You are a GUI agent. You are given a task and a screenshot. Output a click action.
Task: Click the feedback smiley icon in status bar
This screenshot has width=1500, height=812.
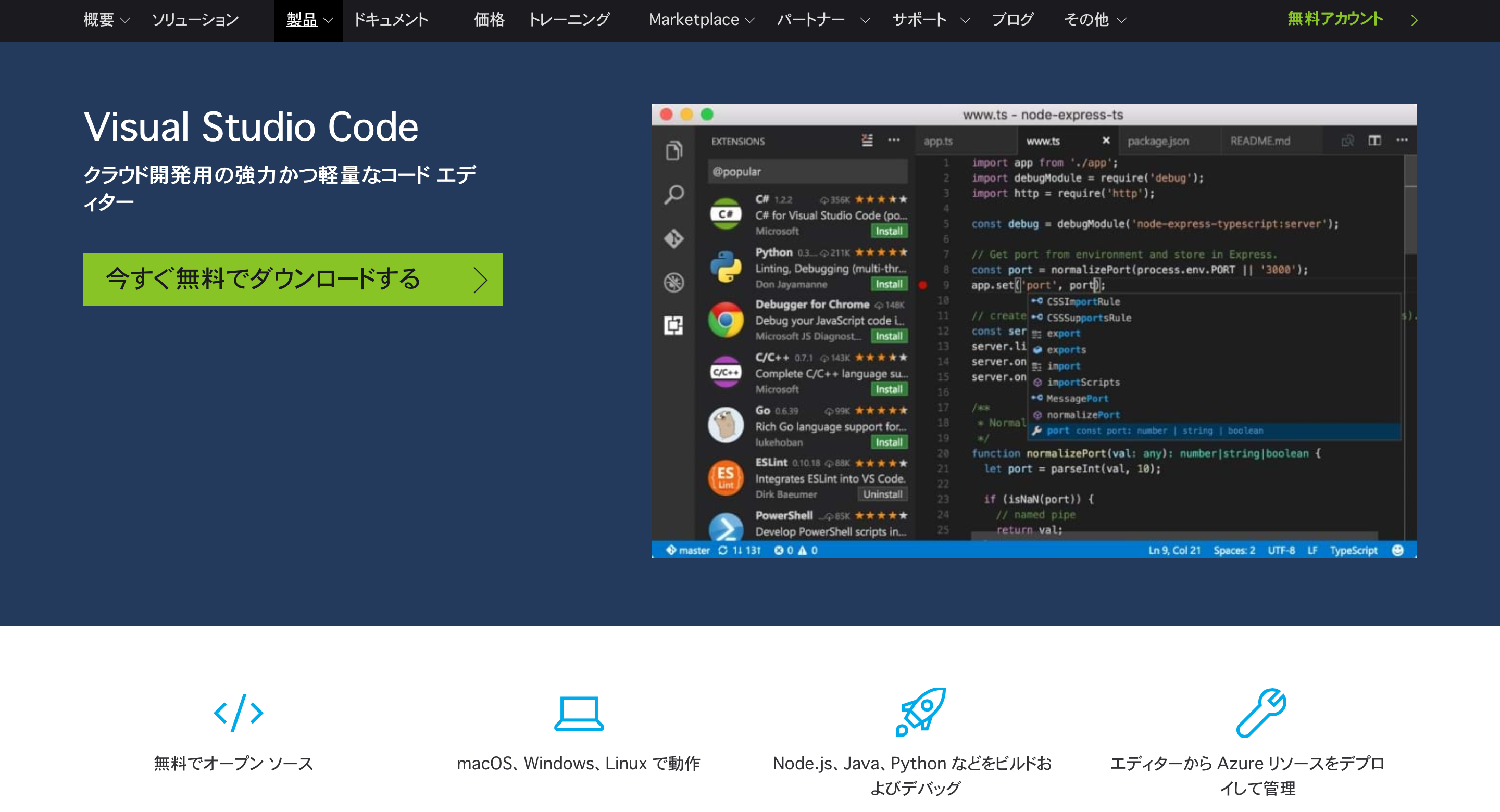(x=1397, y=550)
